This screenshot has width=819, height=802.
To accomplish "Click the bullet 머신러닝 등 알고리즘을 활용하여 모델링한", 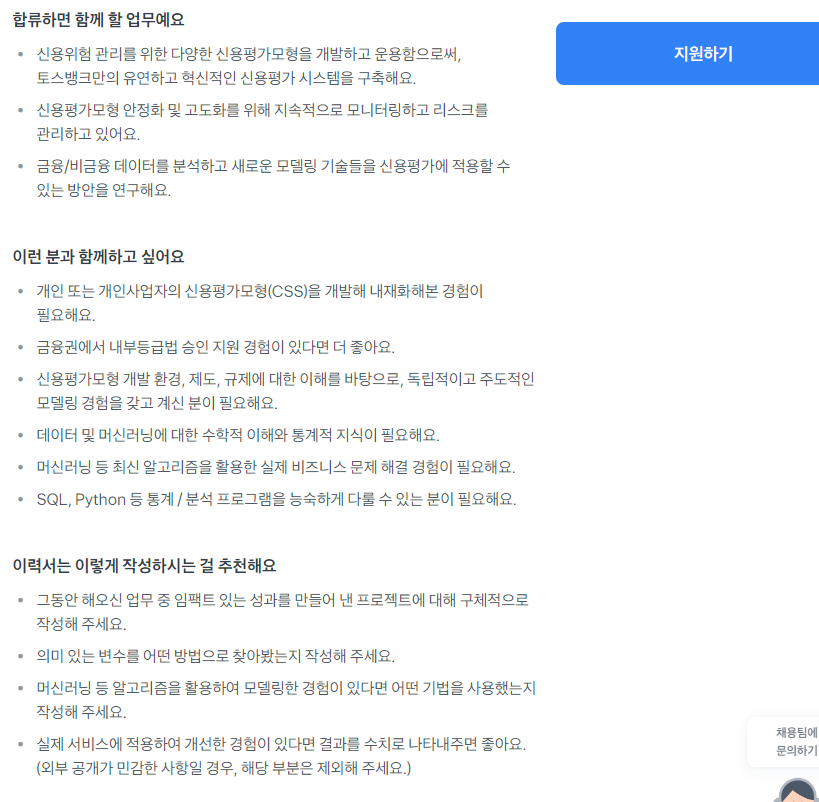I will tap(286, 699).
